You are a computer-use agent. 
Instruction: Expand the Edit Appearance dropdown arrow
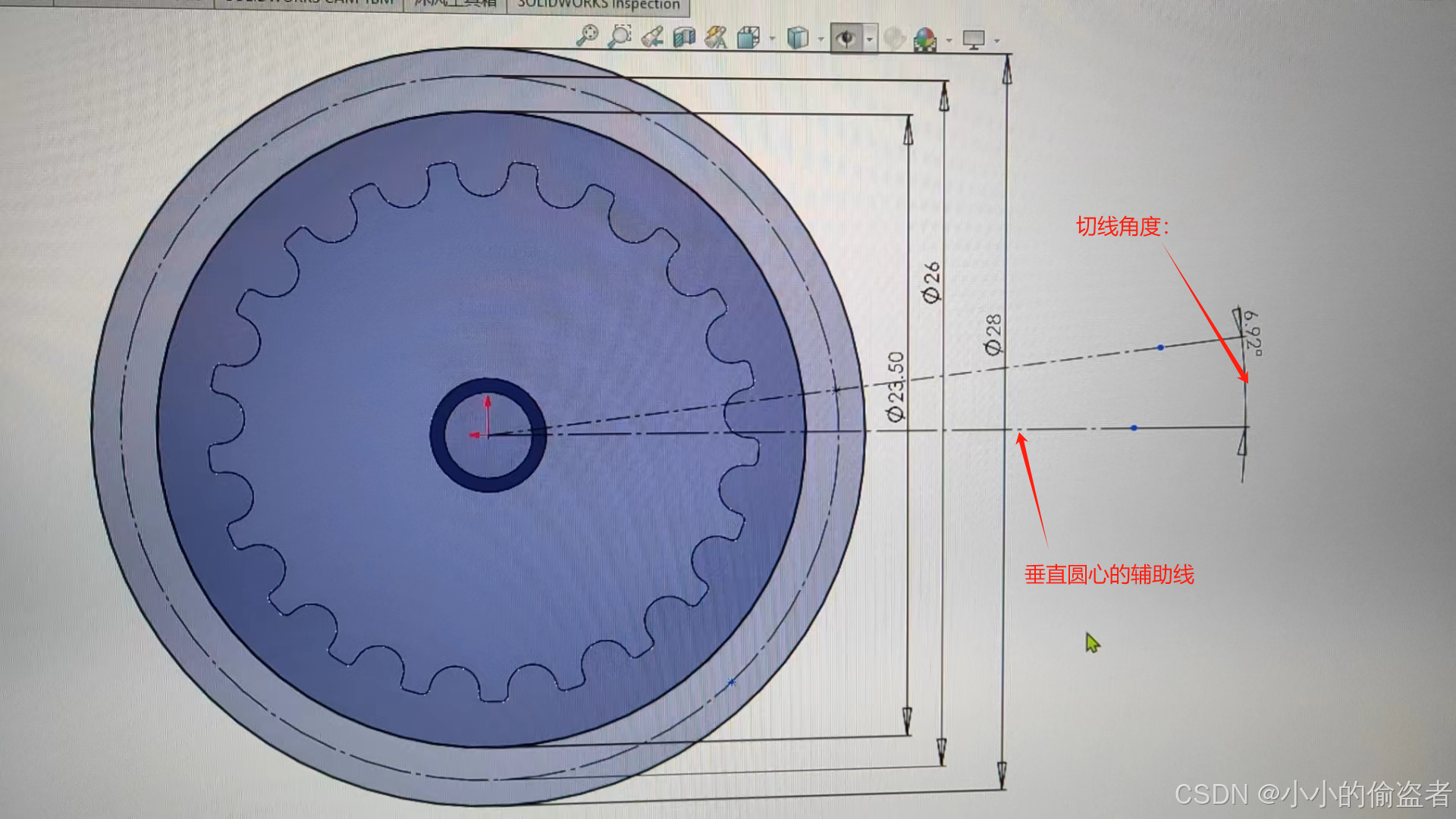(949, 40)
